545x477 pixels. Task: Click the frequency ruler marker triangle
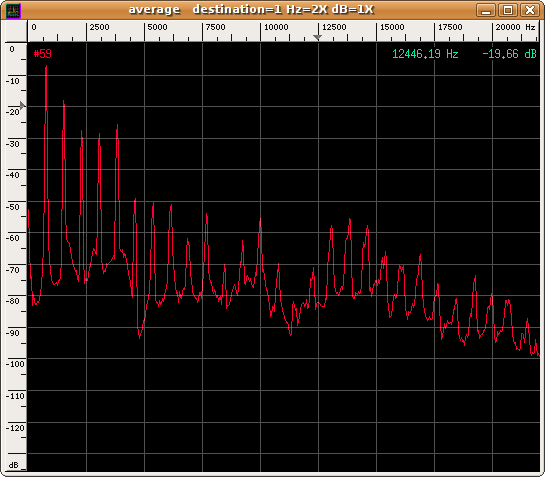click(317, 37)
